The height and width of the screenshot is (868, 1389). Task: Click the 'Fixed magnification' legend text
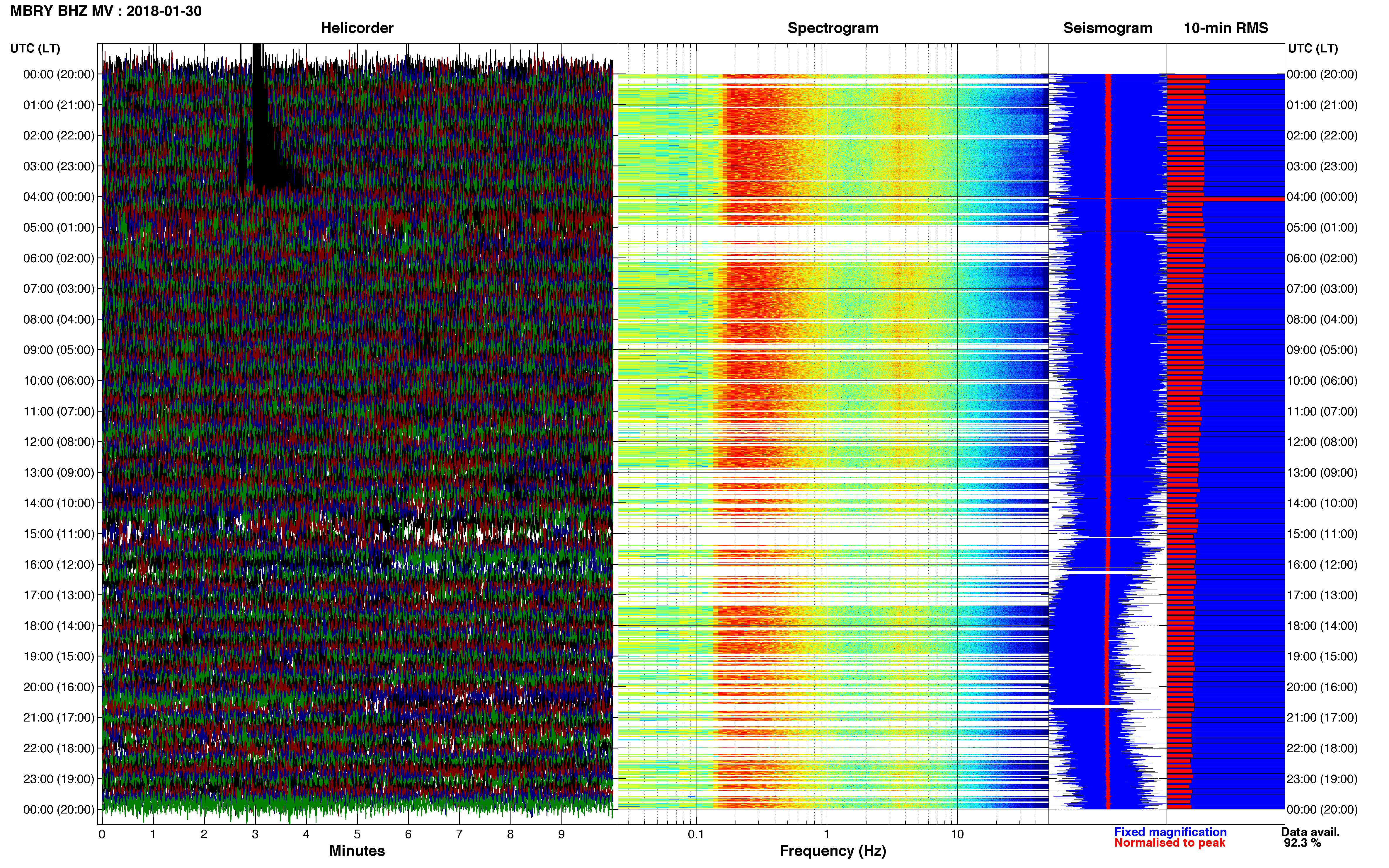coord(1170,833)
